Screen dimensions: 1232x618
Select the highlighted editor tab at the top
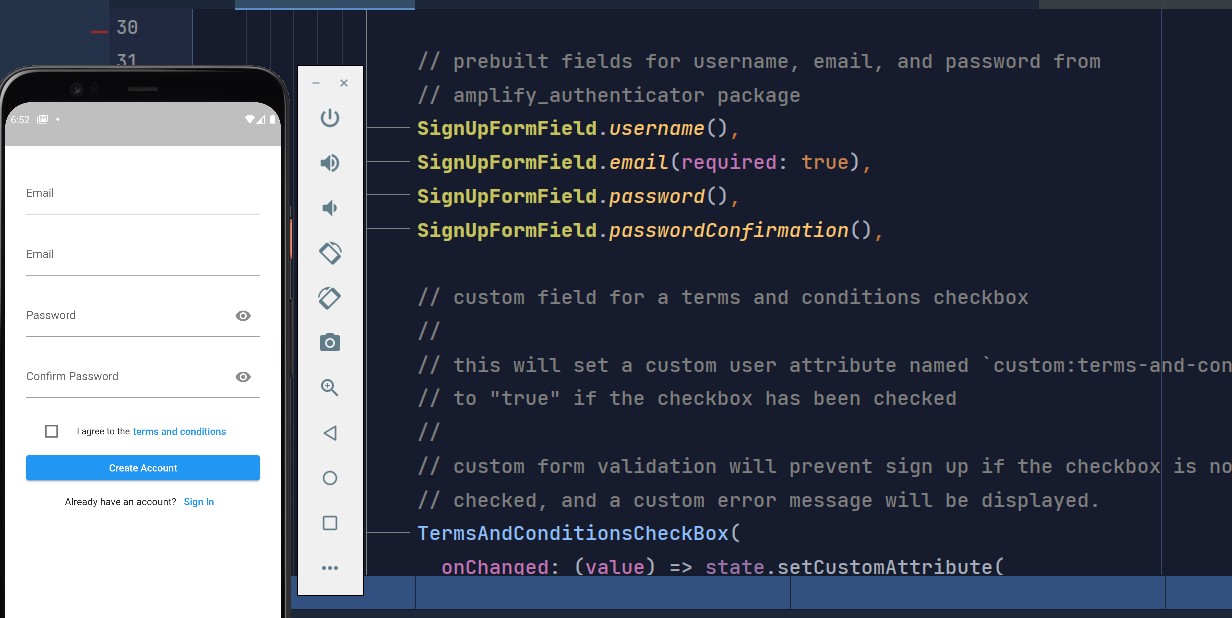[x=324, y=4]
